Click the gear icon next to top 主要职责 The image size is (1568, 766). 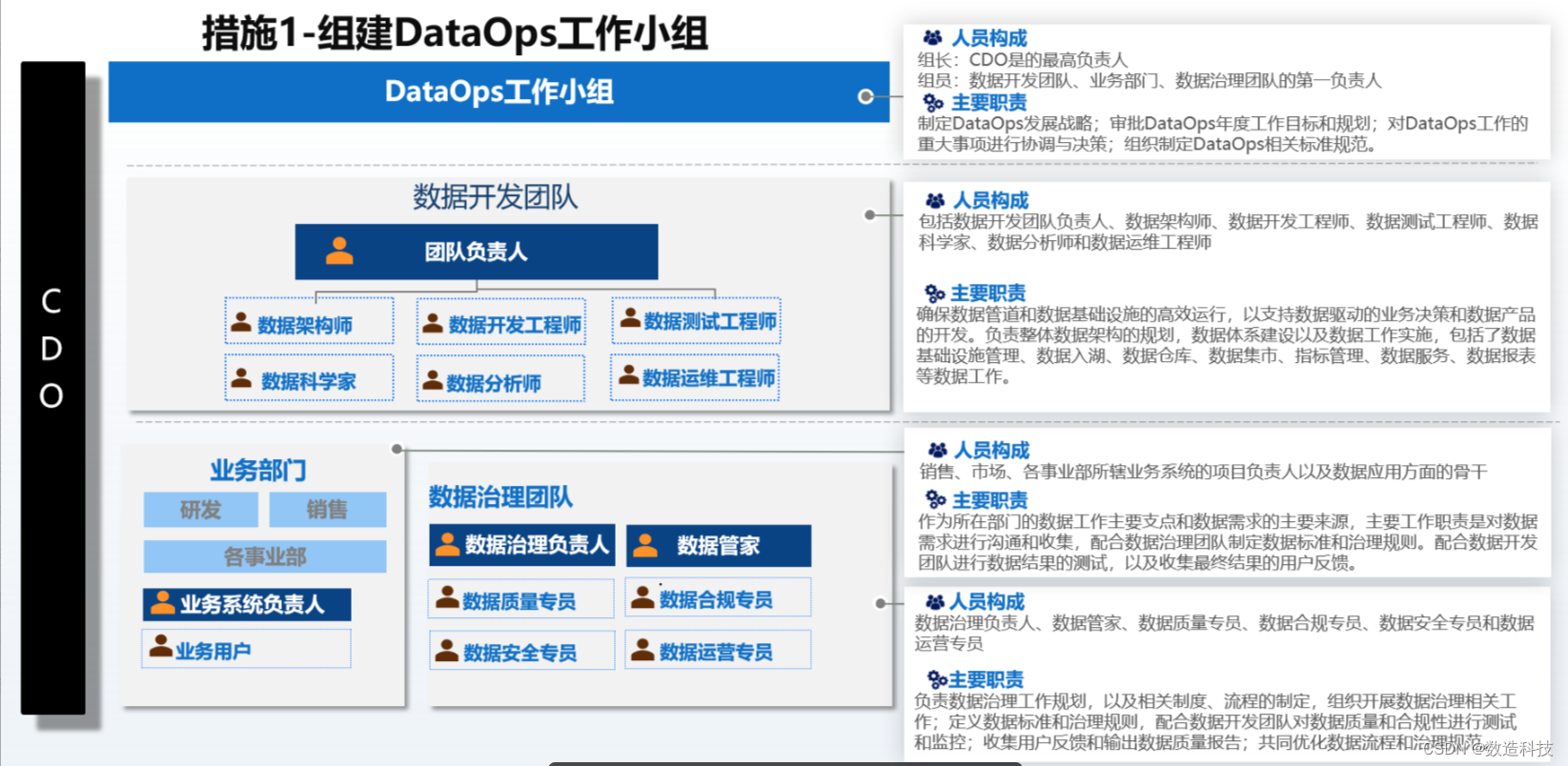point(932,103)
